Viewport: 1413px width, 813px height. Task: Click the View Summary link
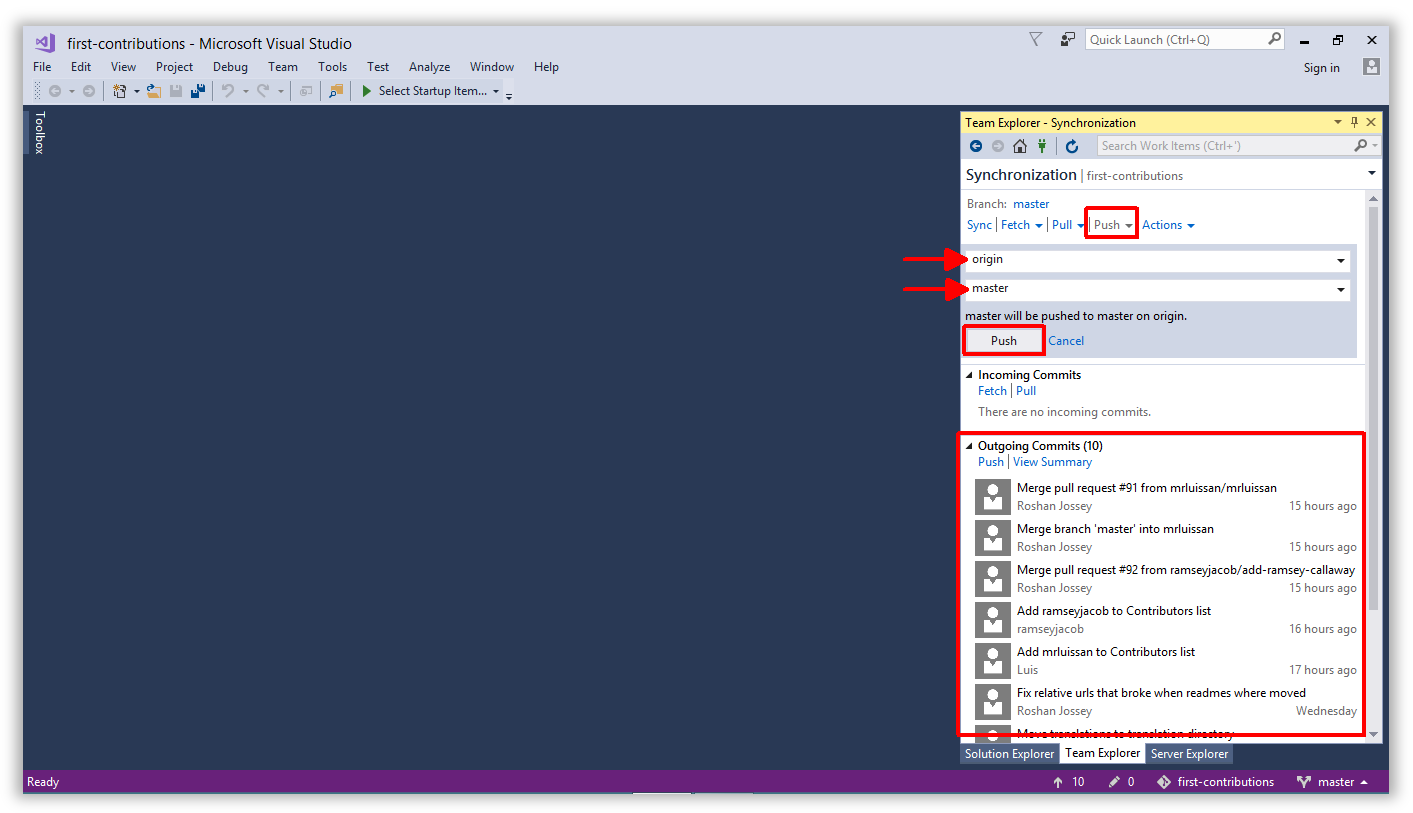tap(1052, 462)
